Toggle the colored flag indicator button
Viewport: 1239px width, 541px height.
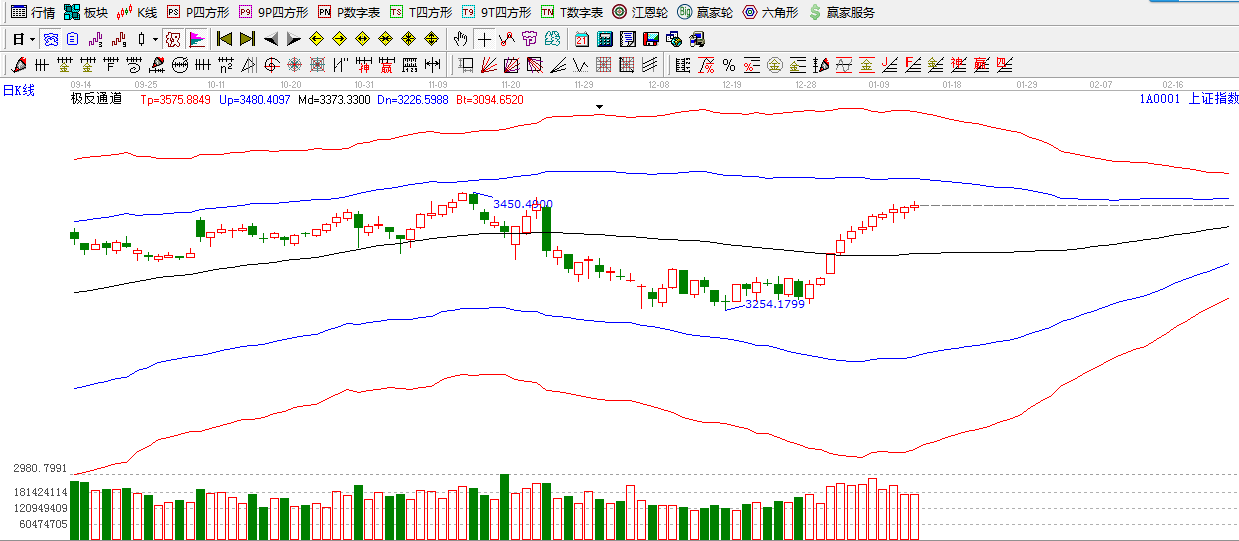pos(197,40)
